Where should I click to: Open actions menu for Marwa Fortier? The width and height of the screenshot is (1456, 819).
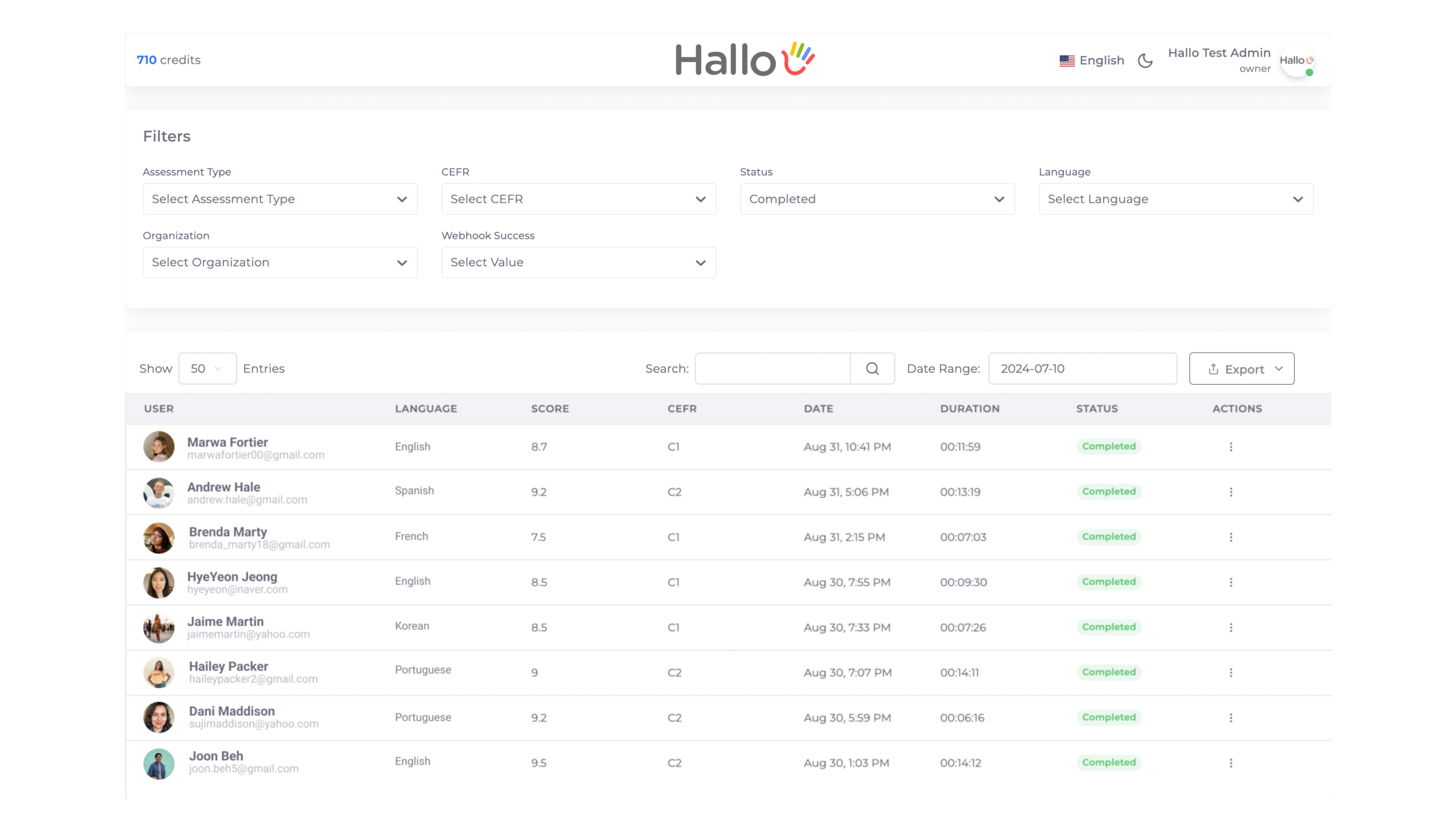point(1231,447)
